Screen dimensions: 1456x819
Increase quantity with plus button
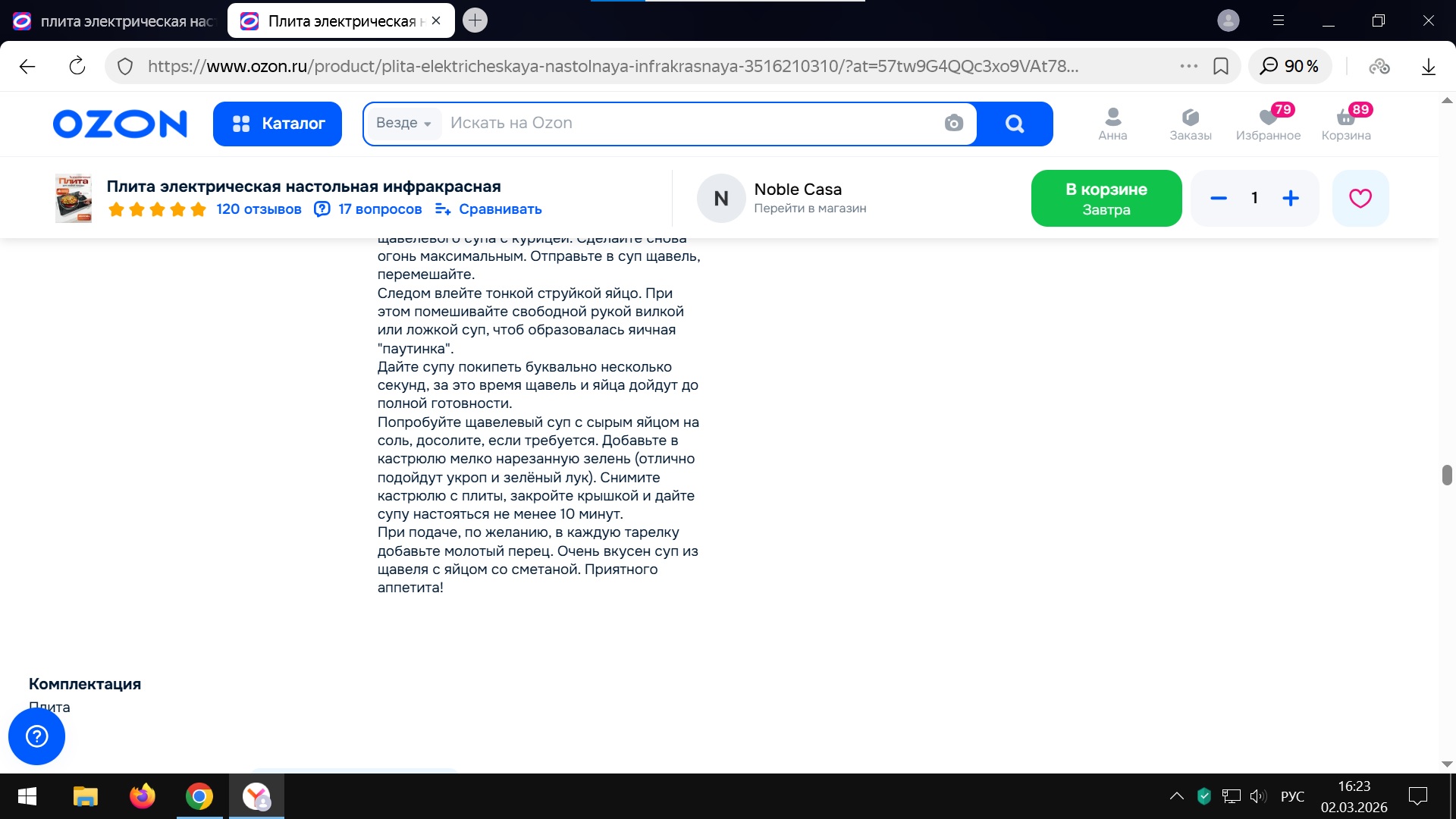coord(1291,199)
